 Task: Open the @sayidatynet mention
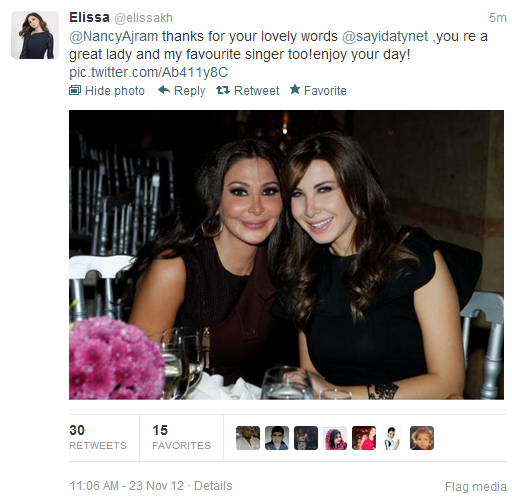(385, 36)
